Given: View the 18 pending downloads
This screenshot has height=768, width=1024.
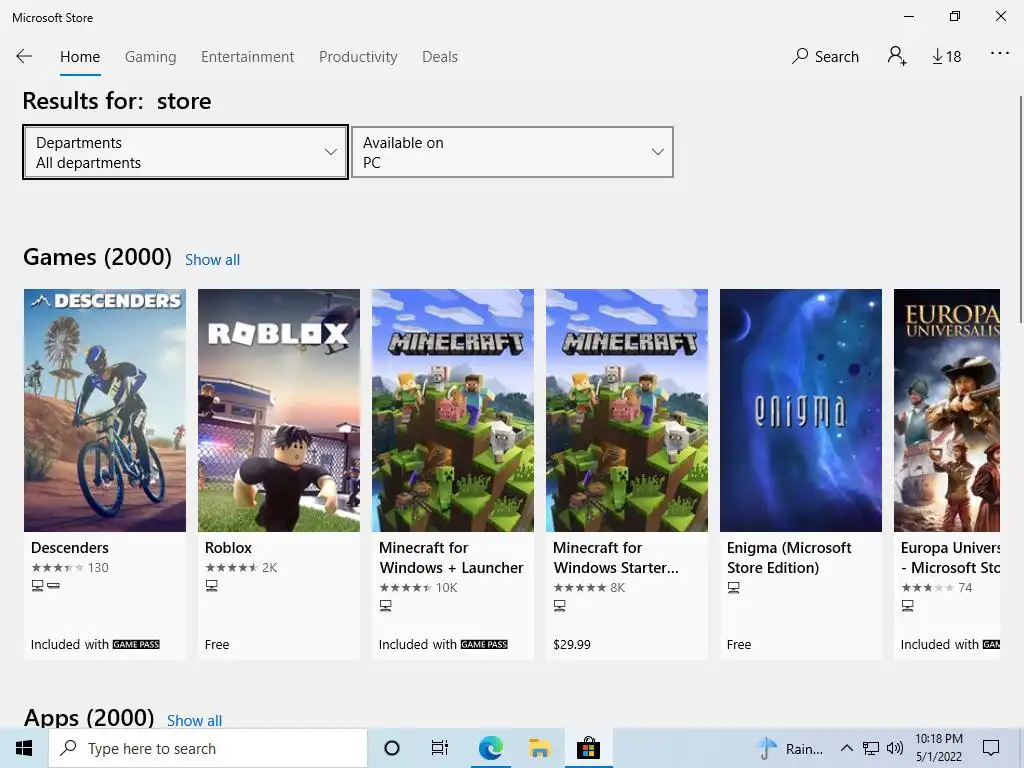Looking at the screenshot, I should click(x=946, y=57).
